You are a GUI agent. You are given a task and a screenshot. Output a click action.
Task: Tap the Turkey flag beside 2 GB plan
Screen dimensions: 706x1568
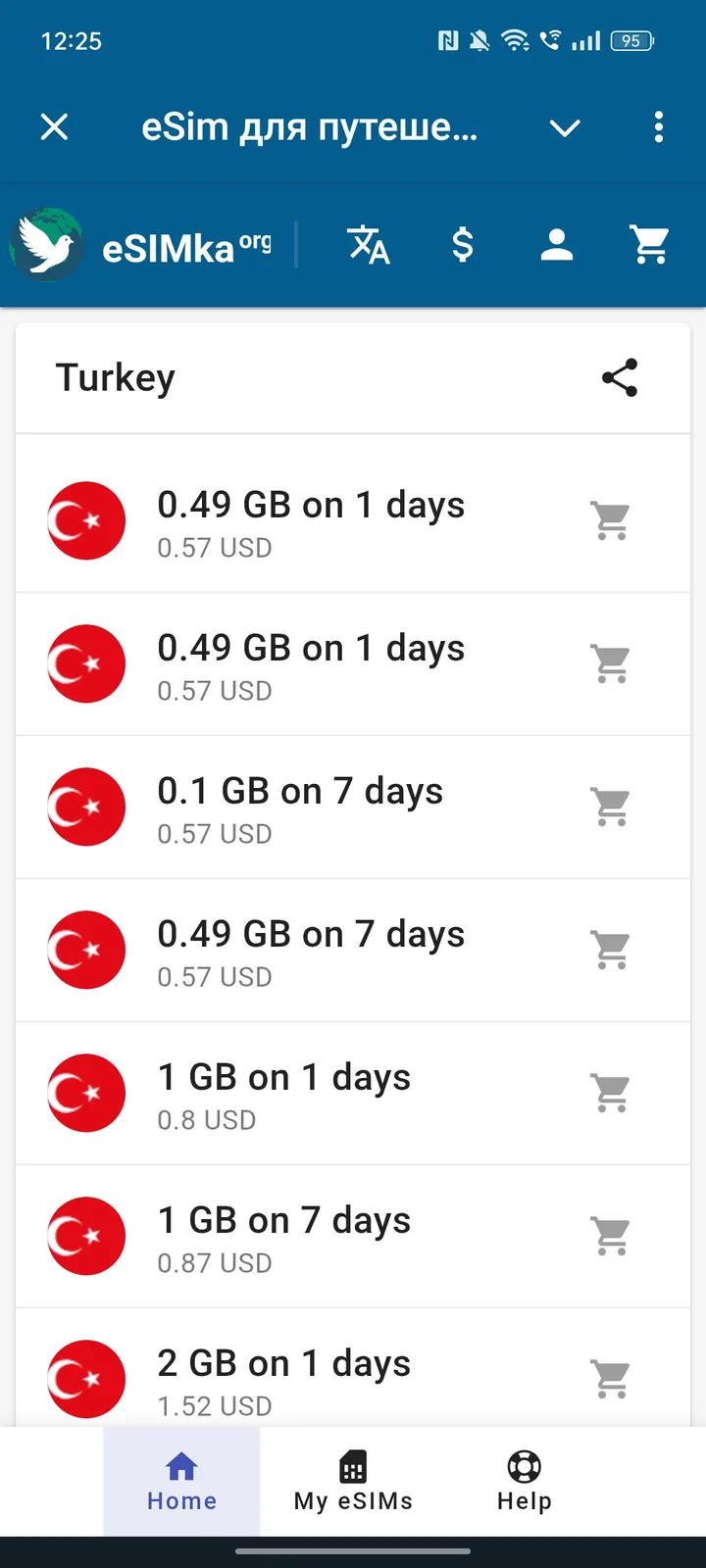tap(86, 1379)
